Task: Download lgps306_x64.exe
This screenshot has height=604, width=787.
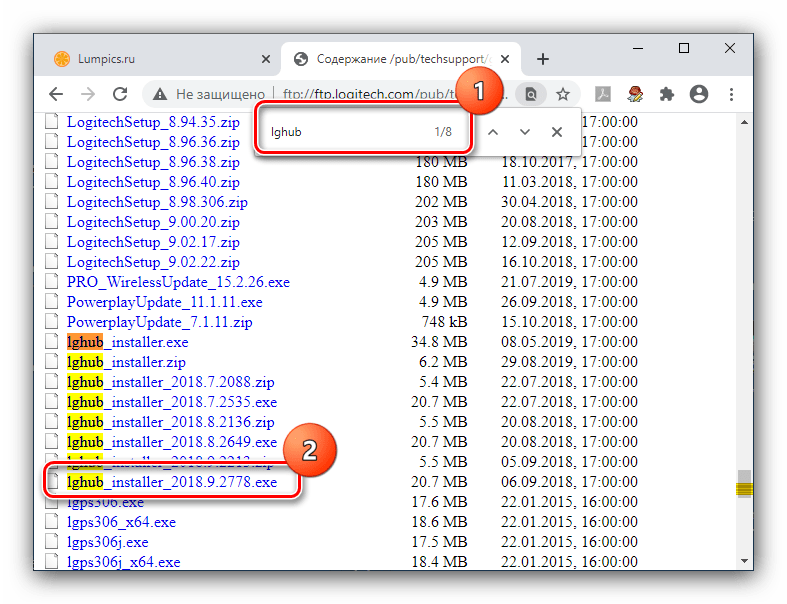Action: pyautogui.click(x=121, y=523)
